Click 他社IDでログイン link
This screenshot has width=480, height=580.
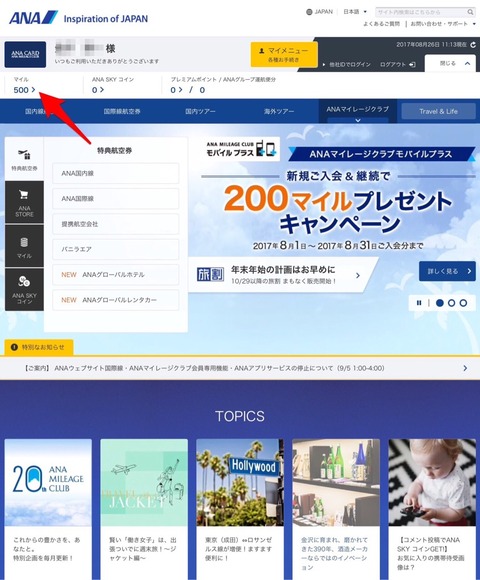pos(347,64)
